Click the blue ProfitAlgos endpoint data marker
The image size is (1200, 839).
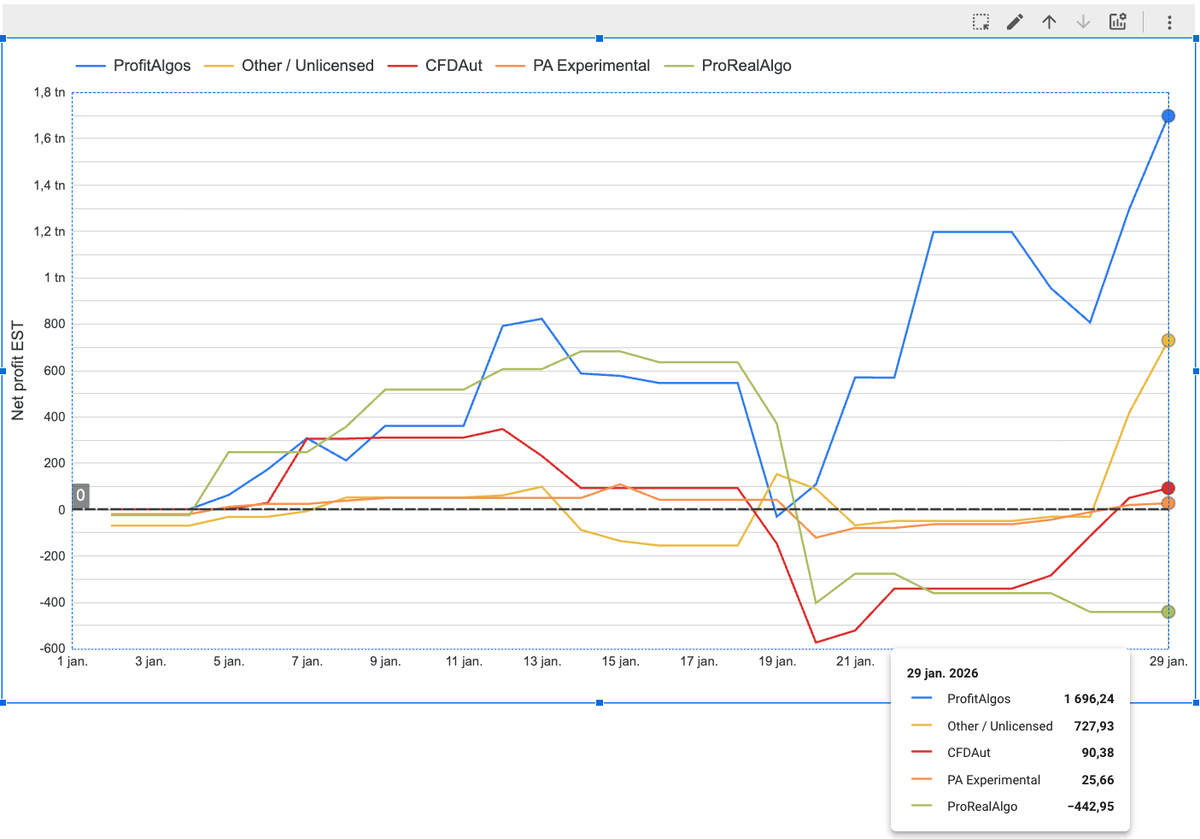point(1168,116)
